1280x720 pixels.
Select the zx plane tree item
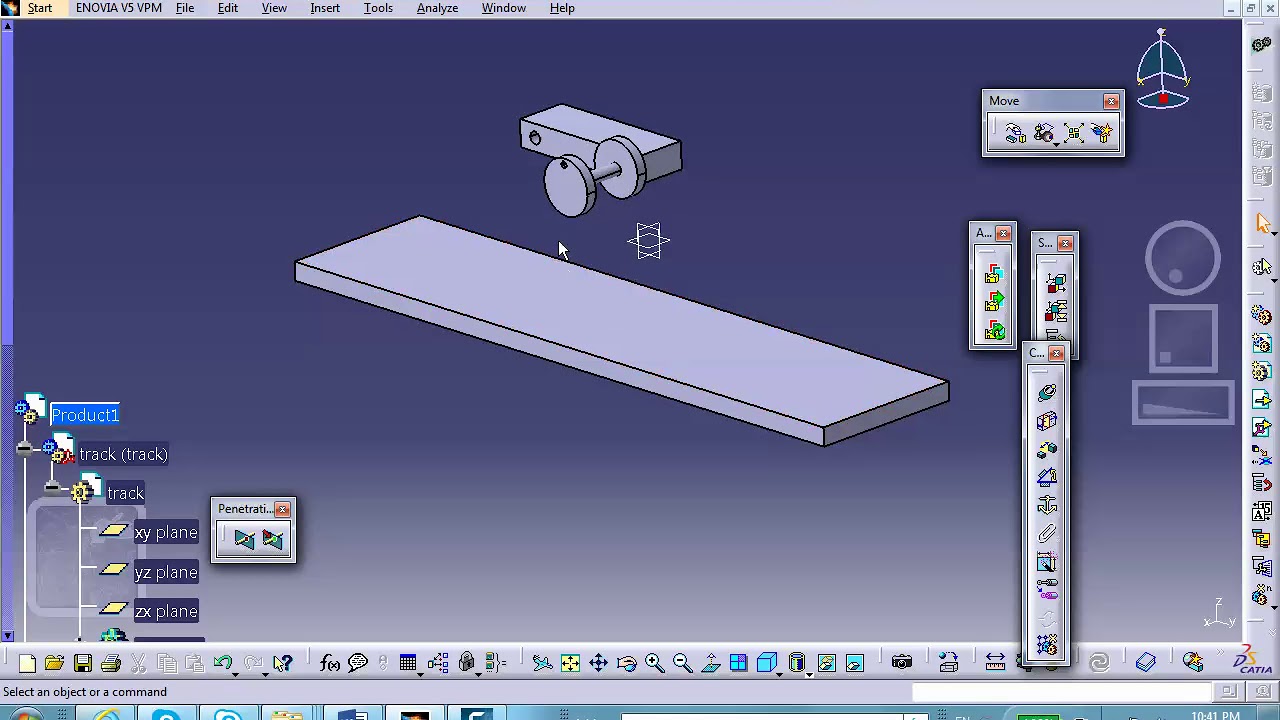click(x=166, y=612)
